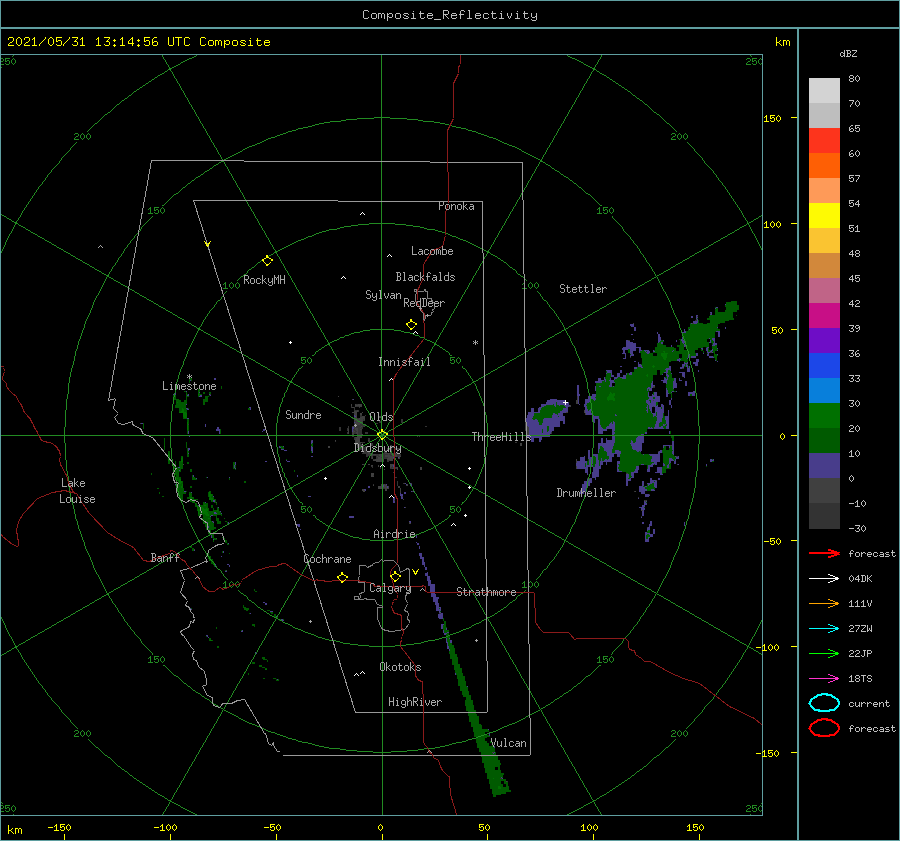The height and width of the screenshot is (841, 900).
Task: Select the yellow 51–54 dBZ color swatch
Action: (x=824, y=216)
